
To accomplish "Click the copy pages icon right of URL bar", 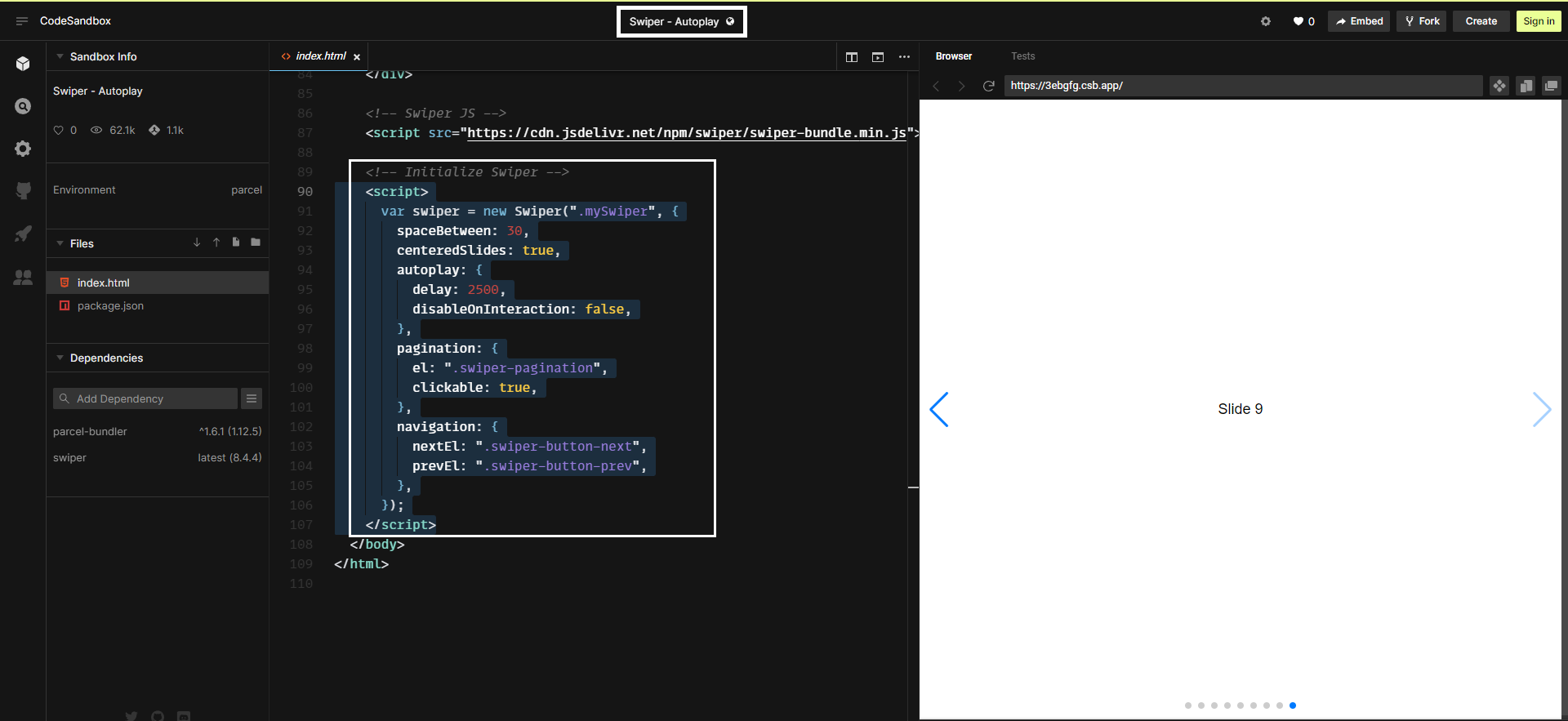I will coord(1526,86).
